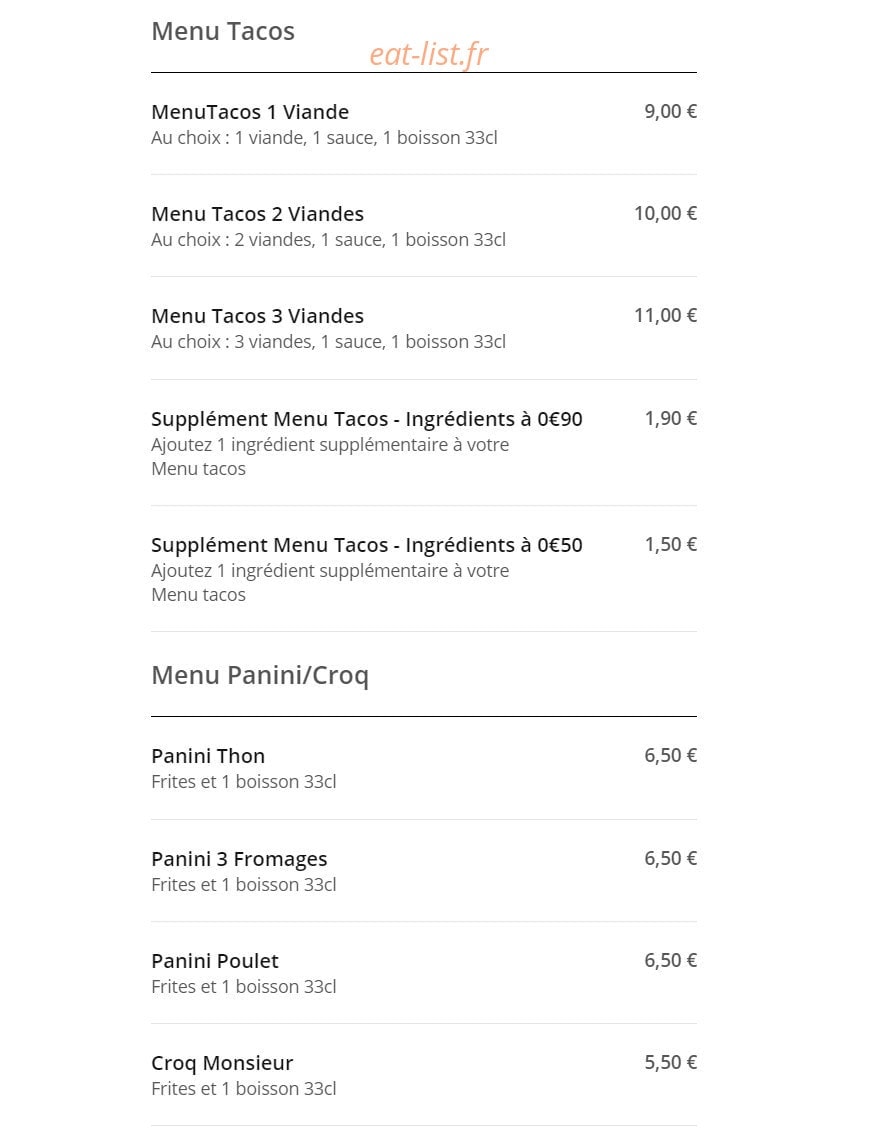Select the Panini 3 Fromages item
The width and height of the screenshot is (876, 1136).
[x=424, y=871]
